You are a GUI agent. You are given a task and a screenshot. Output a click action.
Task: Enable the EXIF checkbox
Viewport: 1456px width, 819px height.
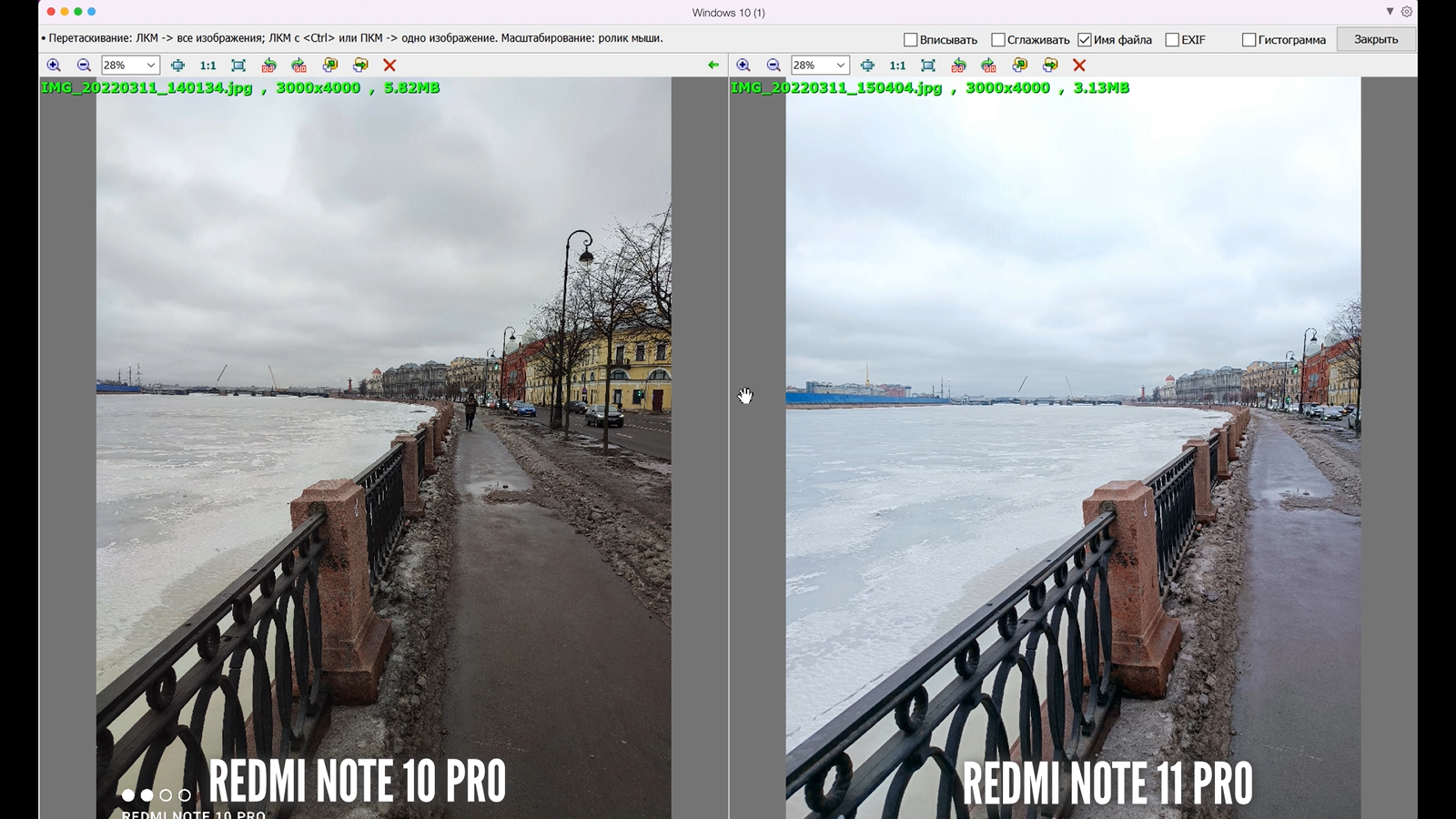pos(1172,40)
